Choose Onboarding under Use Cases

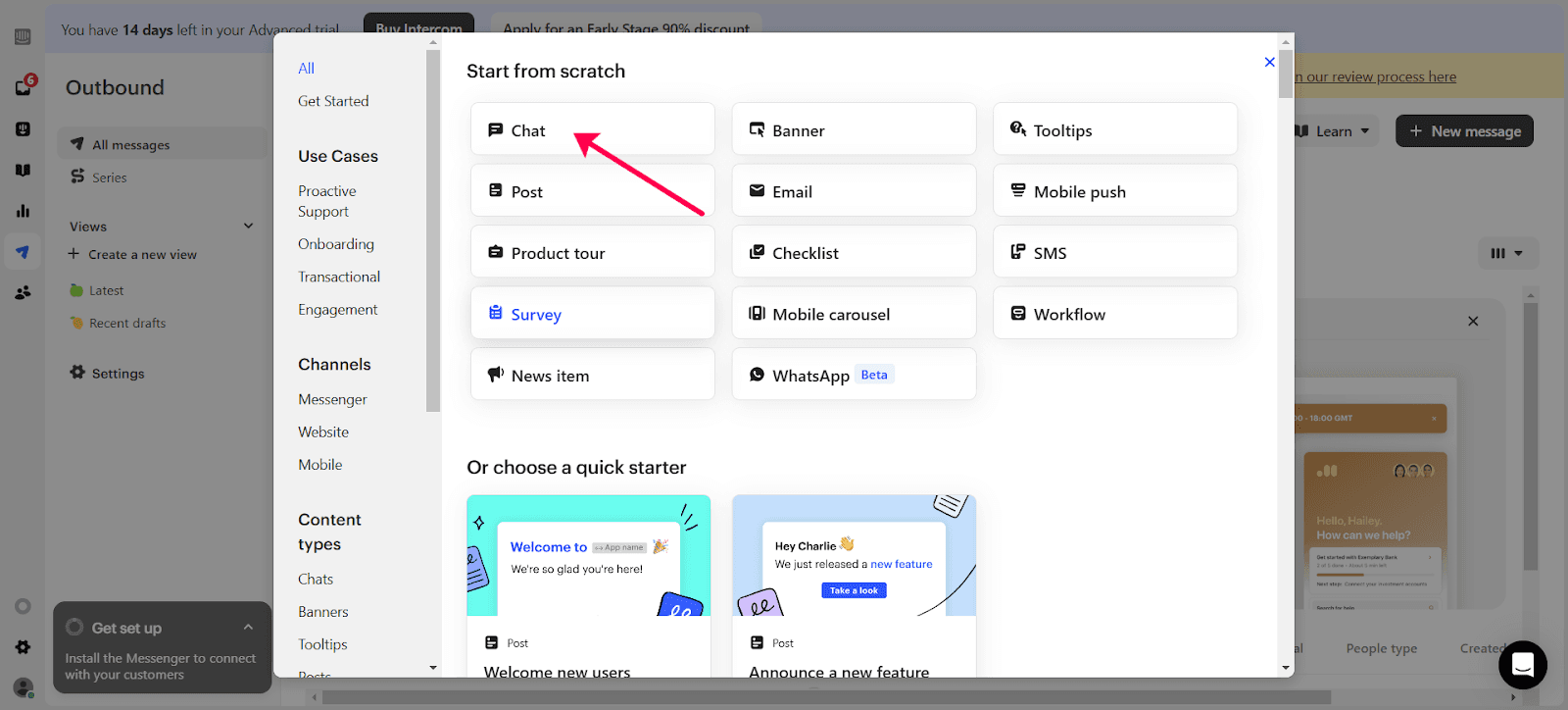335,244
